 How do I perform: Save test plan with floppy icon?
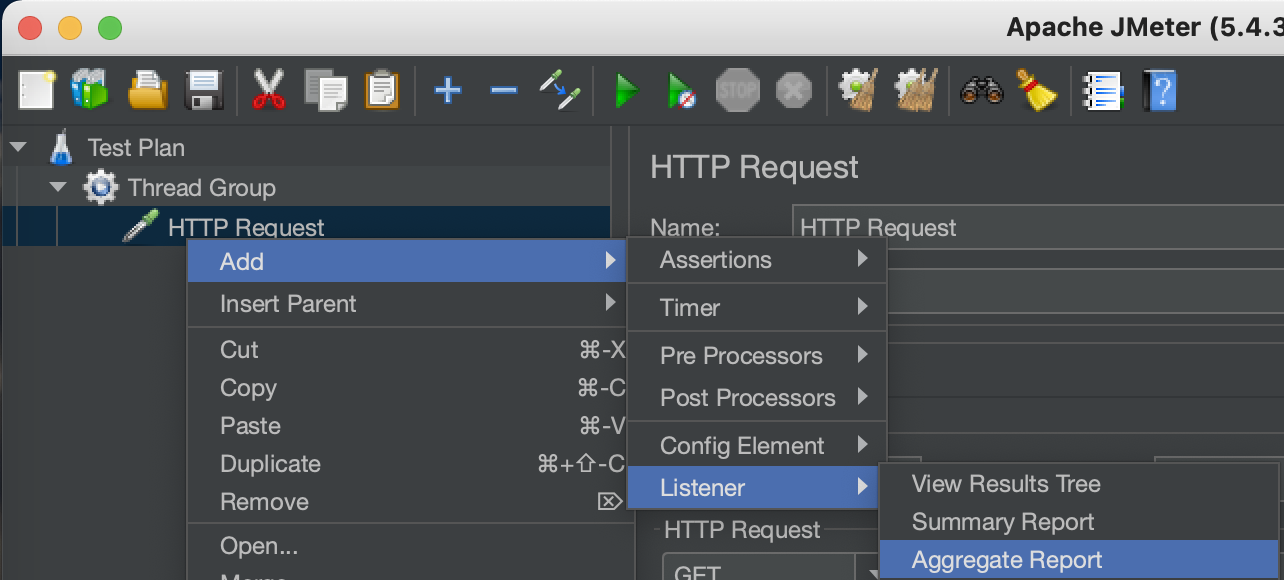(204, 91)
